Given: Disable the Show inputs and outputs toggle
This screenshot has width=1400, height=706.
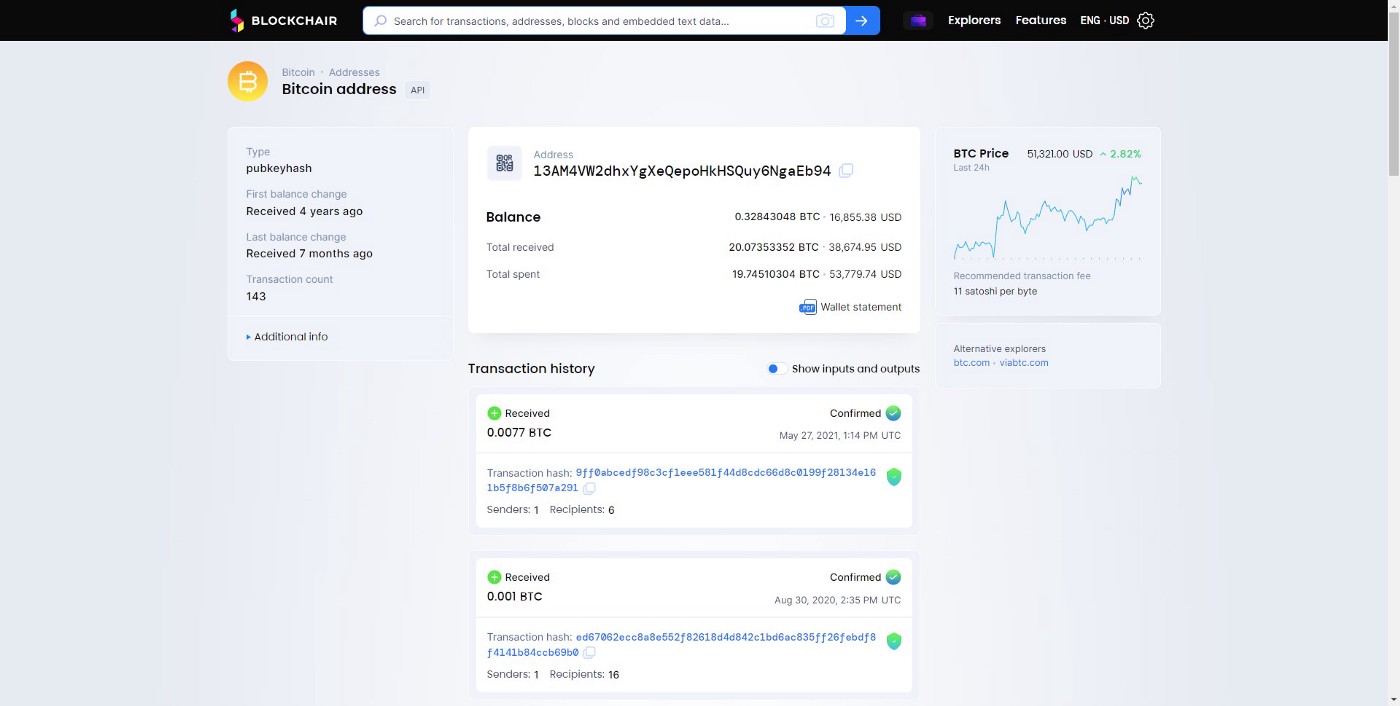Looking at the screenshot, I should 774,368.
